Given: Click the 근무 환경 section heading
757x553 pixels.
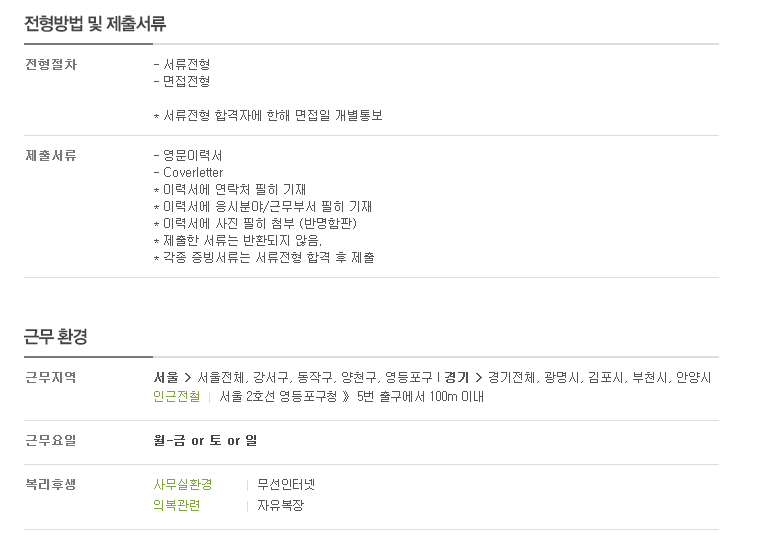Looking at the screenshot, I should [56, 337].
